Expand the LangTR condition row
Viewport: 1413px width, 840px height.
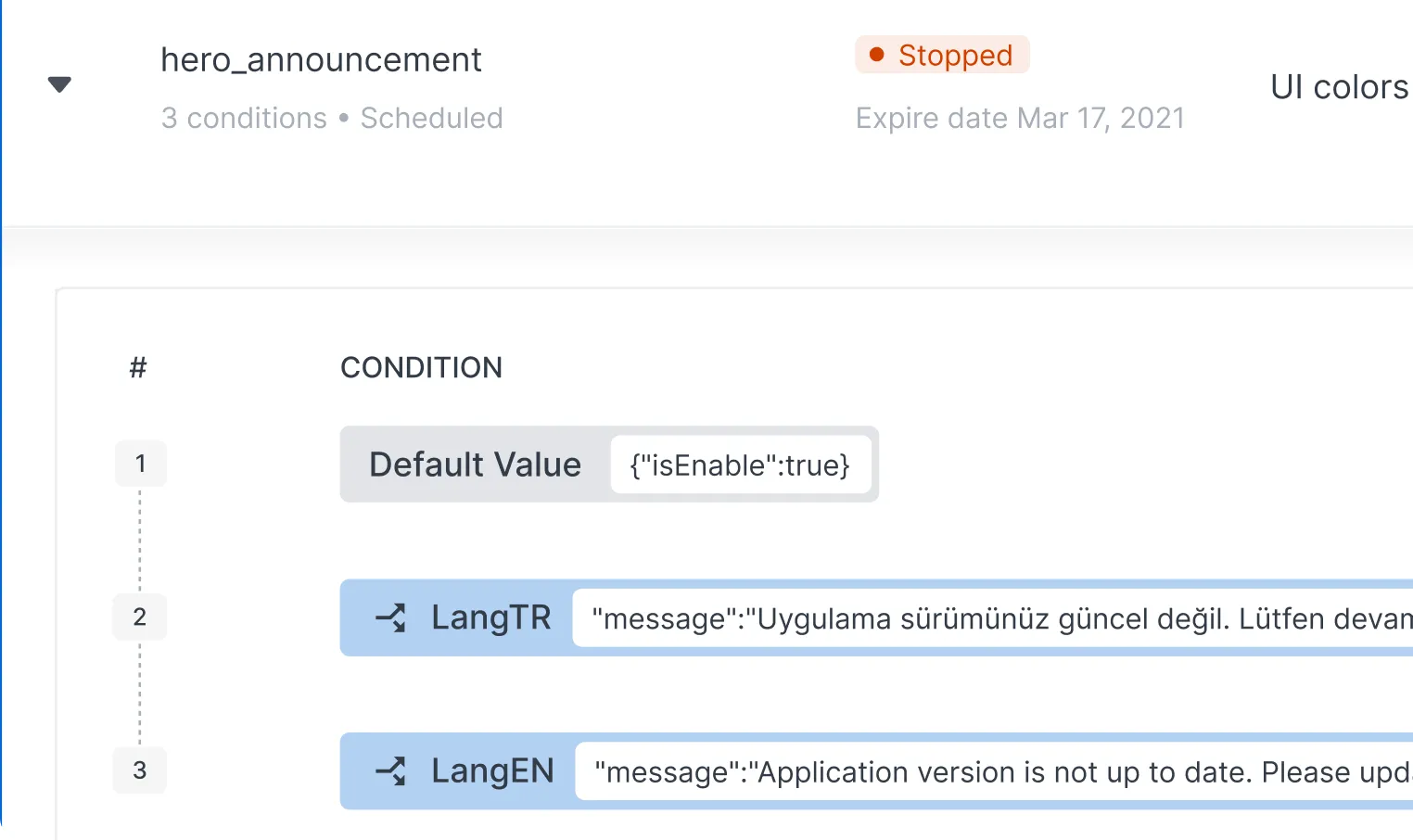491,617
